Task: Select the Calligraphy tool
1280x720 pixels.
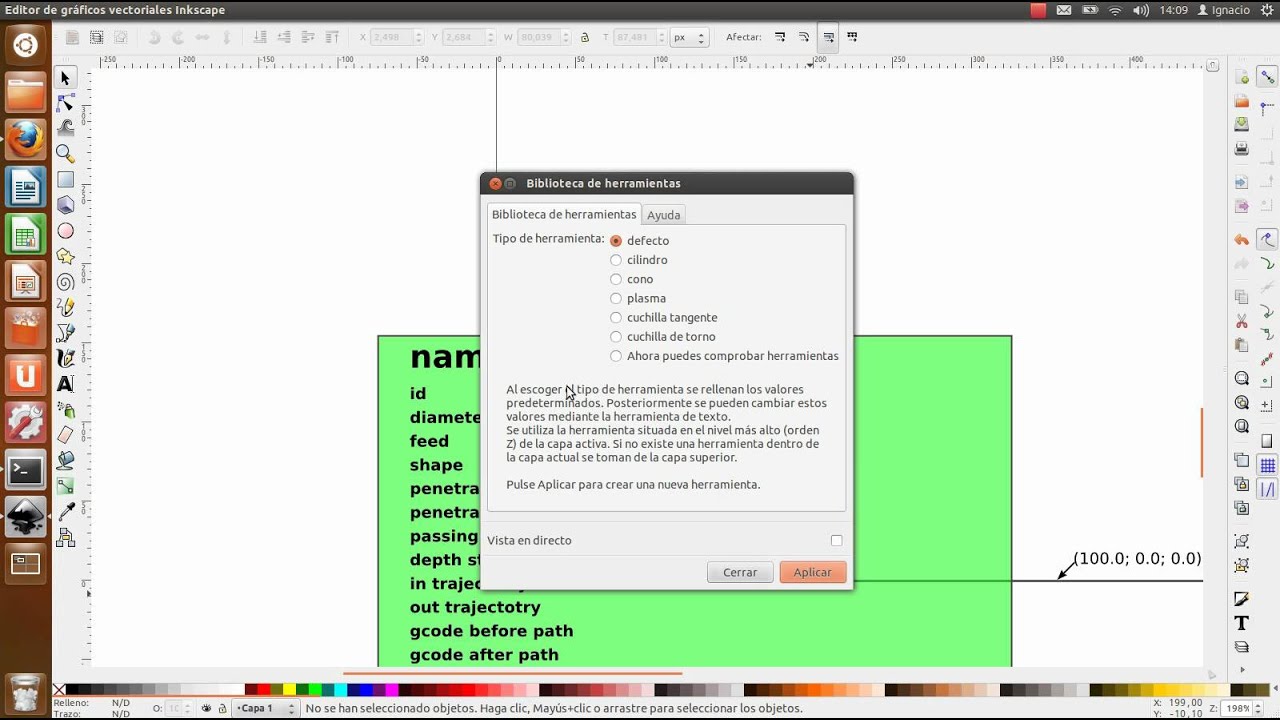Action: tap(66, 358)
